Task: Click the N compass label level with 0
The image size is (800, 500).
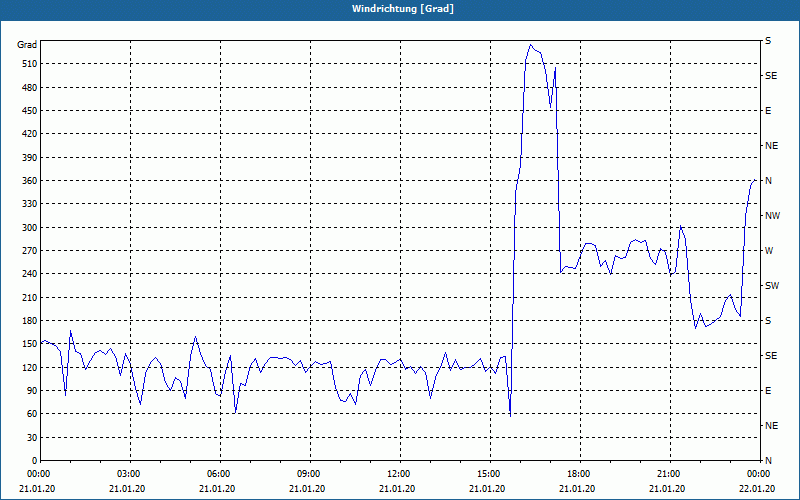Action: (x=768, y=461)
